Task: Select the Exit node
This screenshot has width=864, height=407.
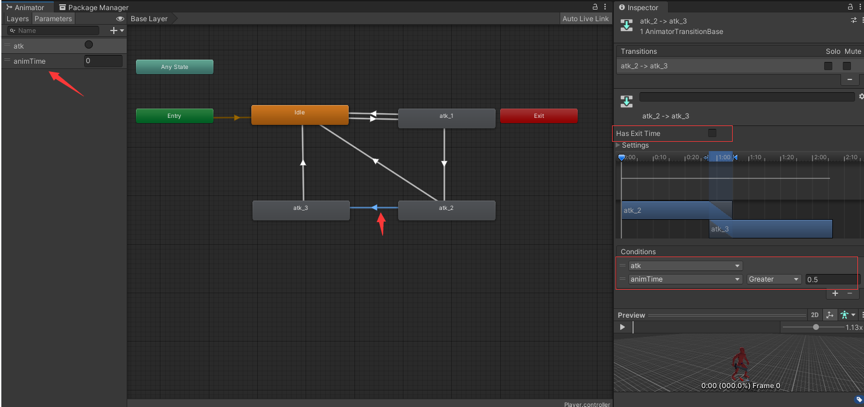Action: 539,116
